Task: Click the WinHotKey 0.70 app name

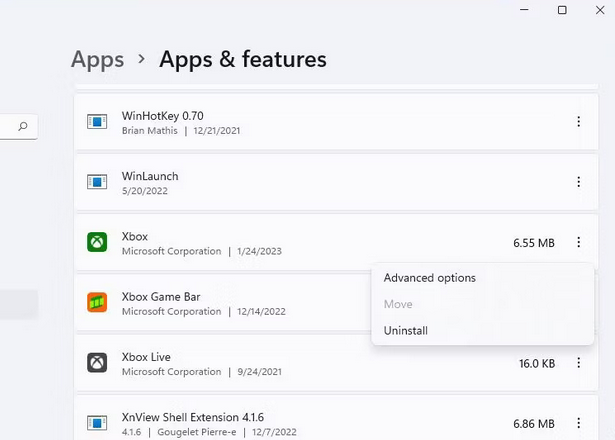Action: [x=162, y=116]
